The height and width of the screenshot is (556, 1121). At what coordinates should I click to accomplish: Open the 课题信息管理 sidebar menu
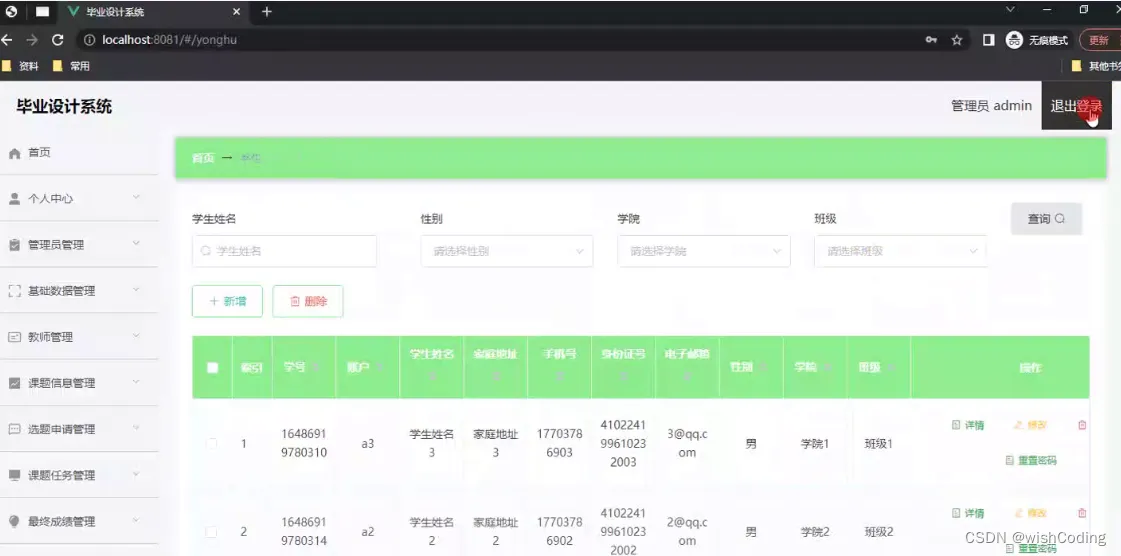[79, 383]
